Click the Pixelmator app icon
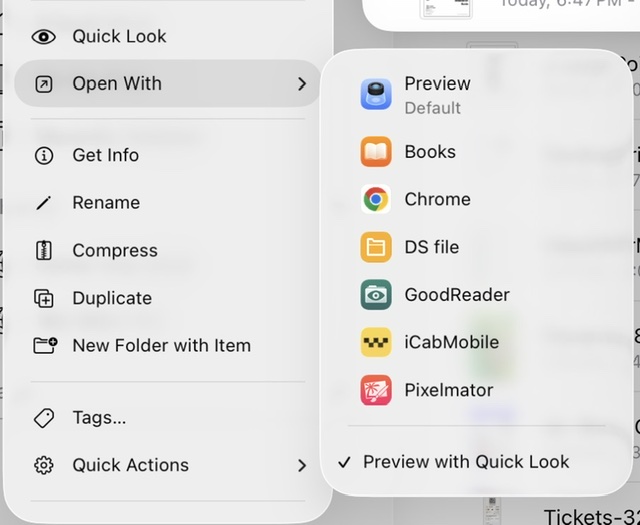This screenshot has width=640, height=525. (376, 390)
